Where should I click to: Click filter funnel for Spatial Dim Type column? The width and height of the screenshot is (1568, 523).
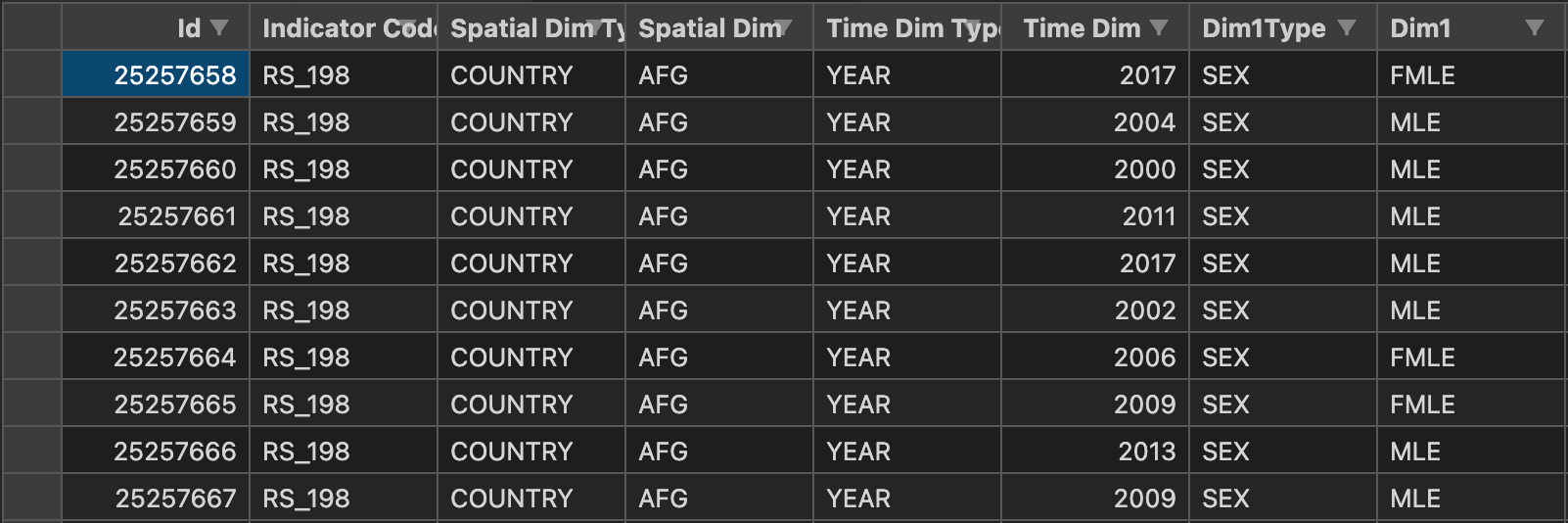[x=596, y=27]
